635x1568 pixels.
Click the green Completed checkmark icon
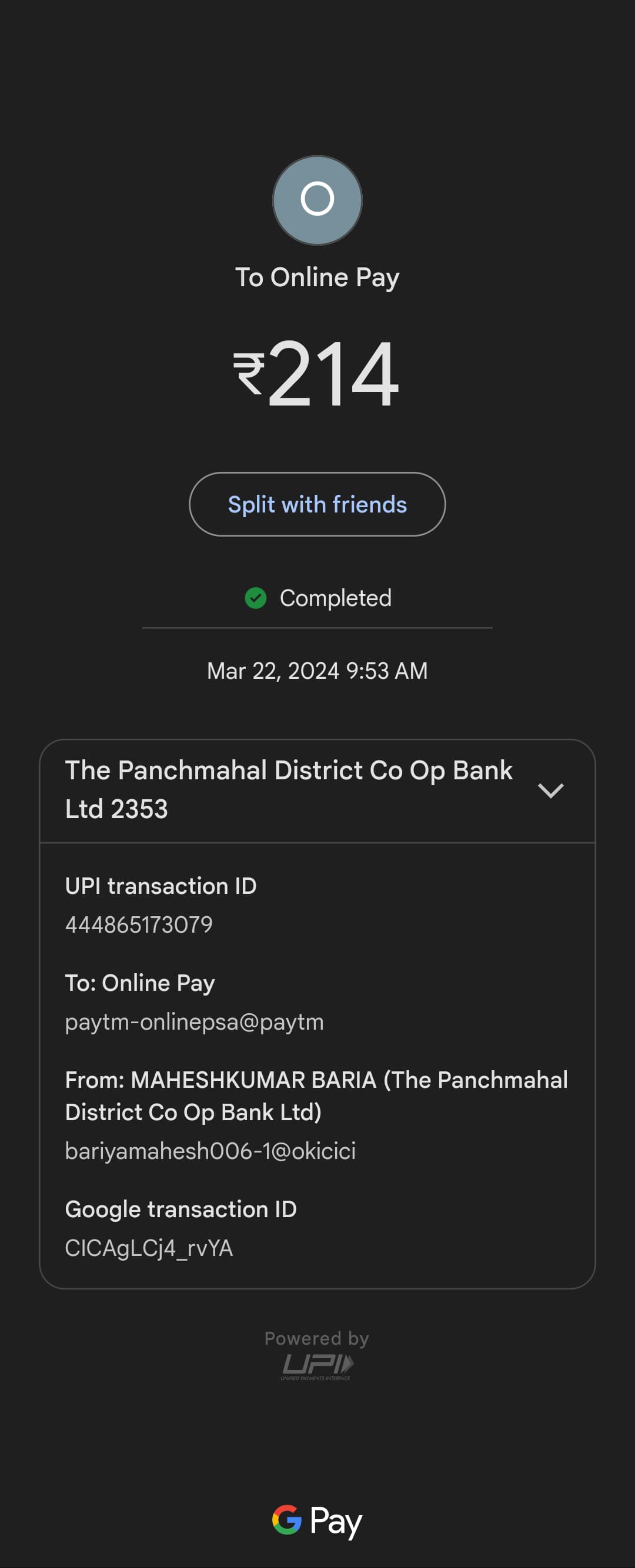click(x=256, y=598)
